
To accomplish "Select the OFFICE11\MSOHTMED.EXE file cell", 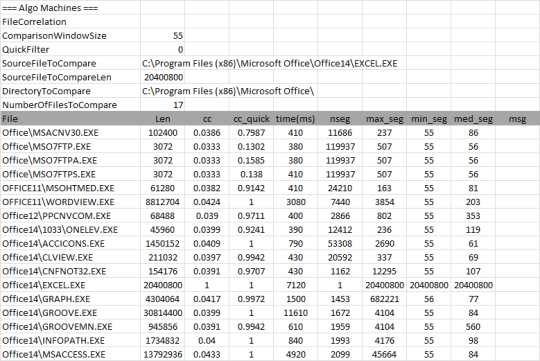I will [70, 188].
